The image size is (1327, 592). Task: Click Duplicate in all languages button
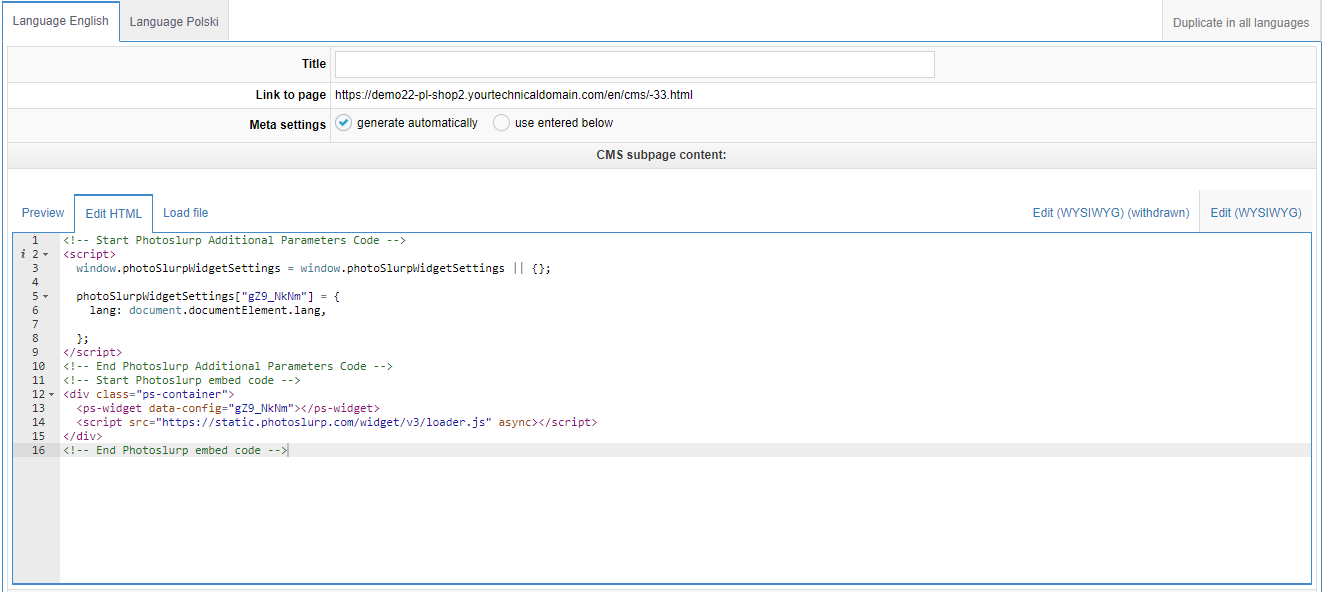click(1241, 22)
